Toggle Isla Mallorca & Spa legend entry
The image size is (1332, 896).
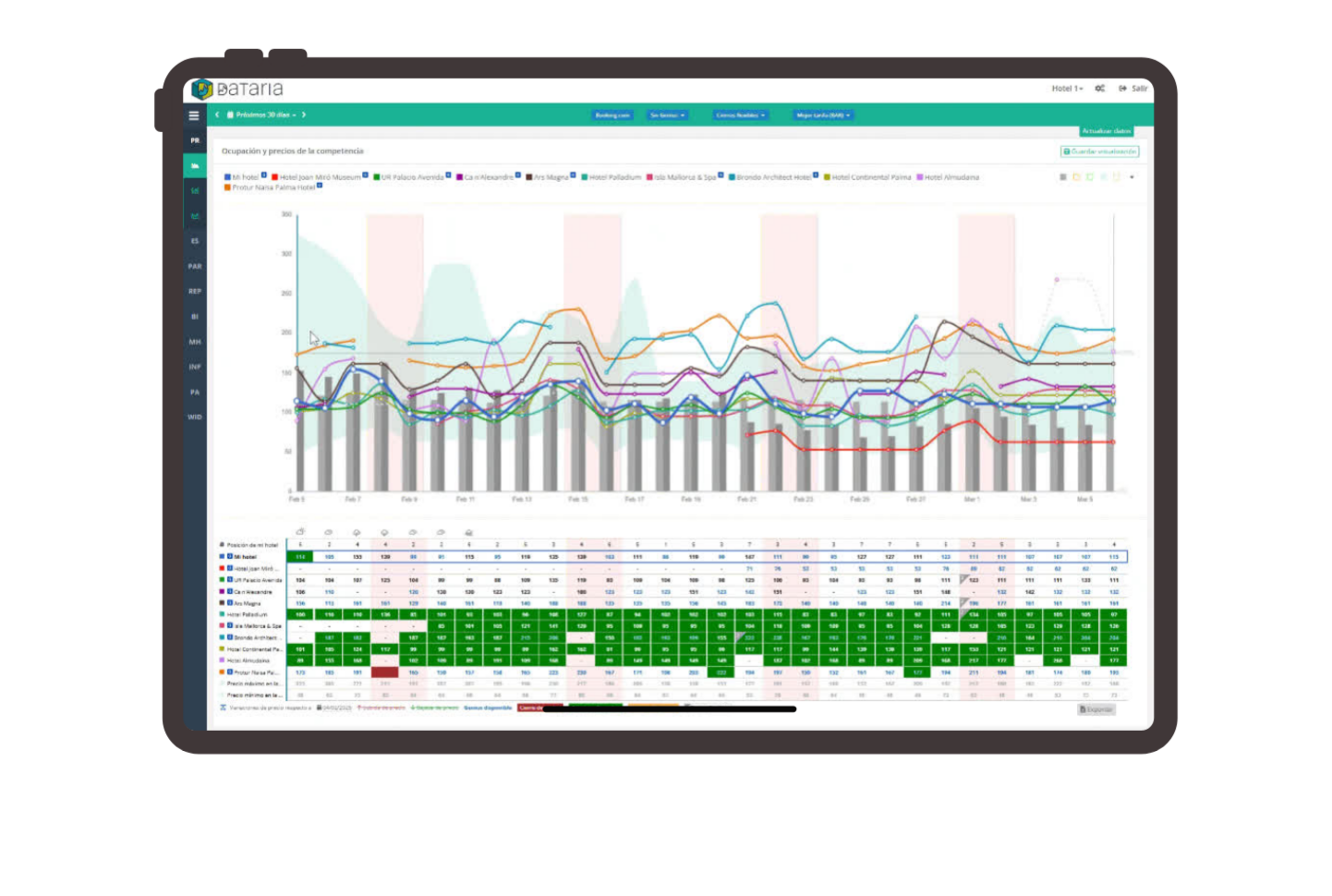pos(682,177)
